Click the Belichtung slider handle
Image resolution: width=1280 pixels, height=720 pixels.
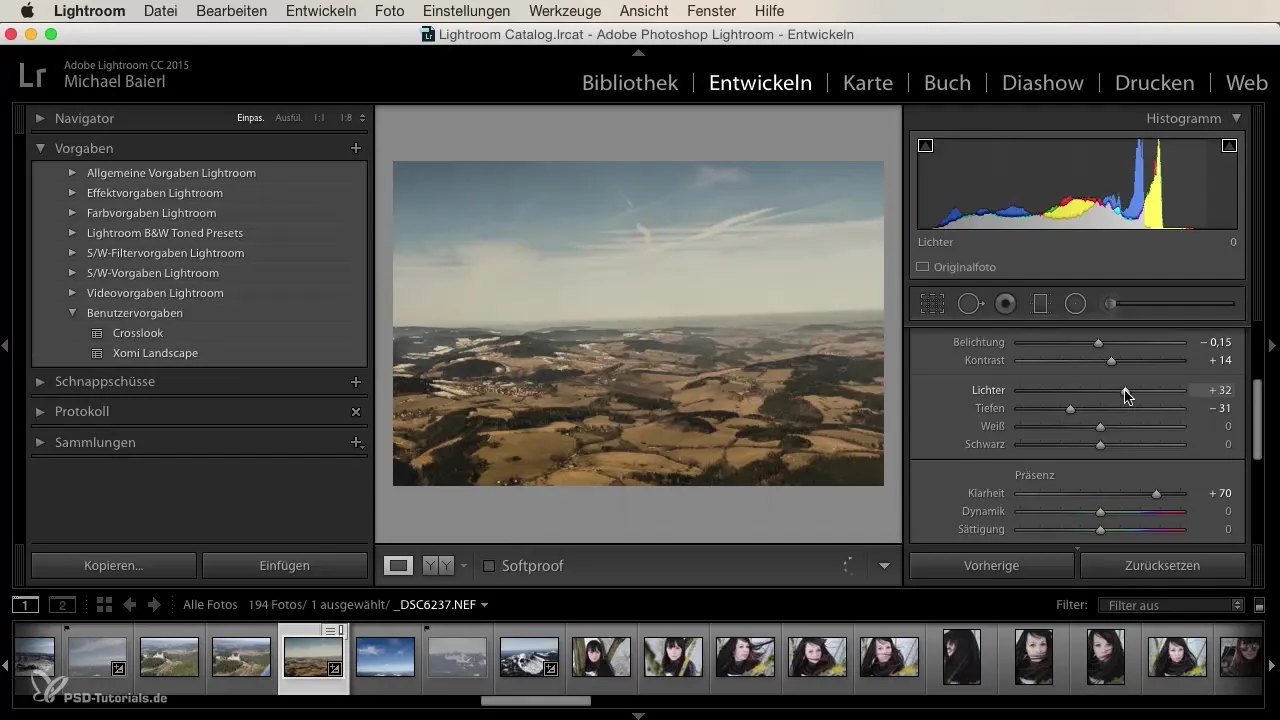pyautogui.click(x=1098, y=342)
